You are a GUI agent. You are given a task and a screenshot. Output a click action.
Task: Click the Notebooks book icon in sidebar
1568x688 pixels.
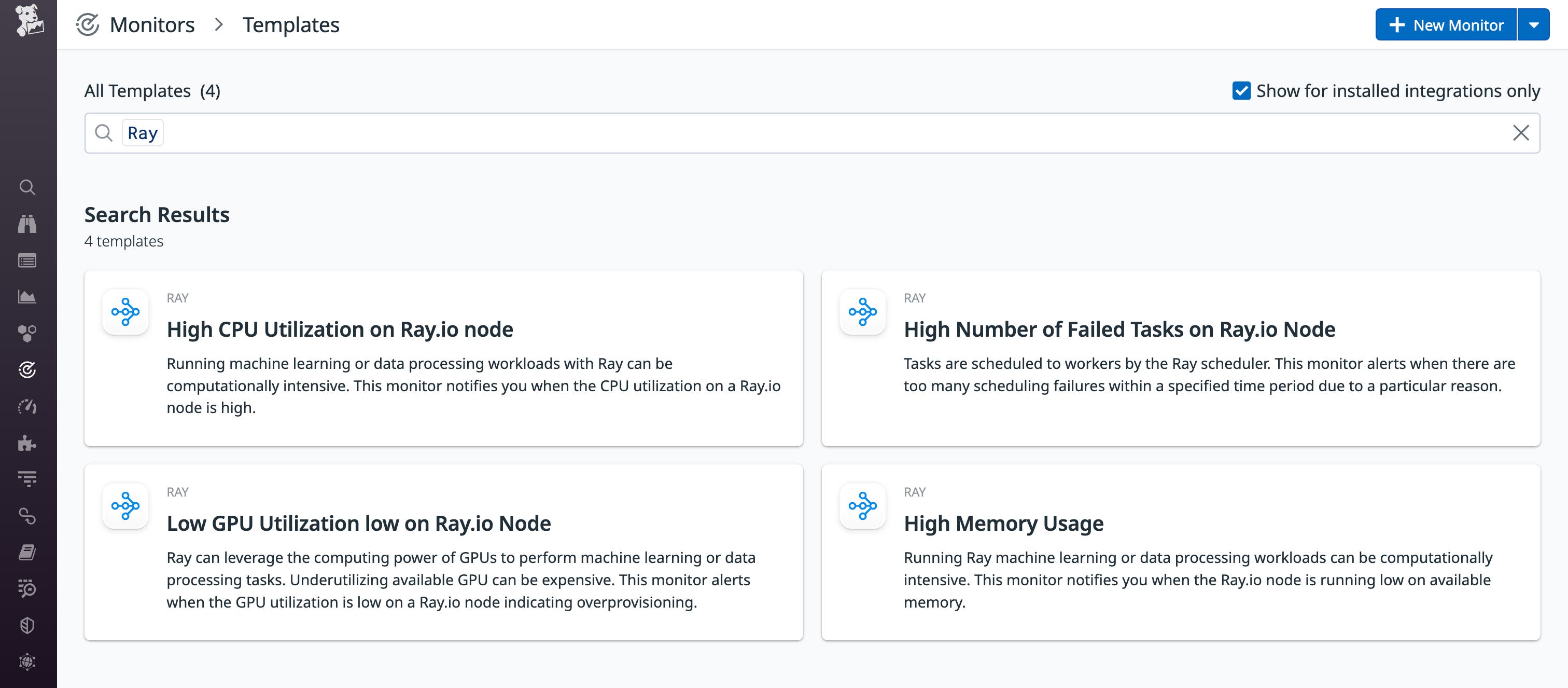[27, 552]
